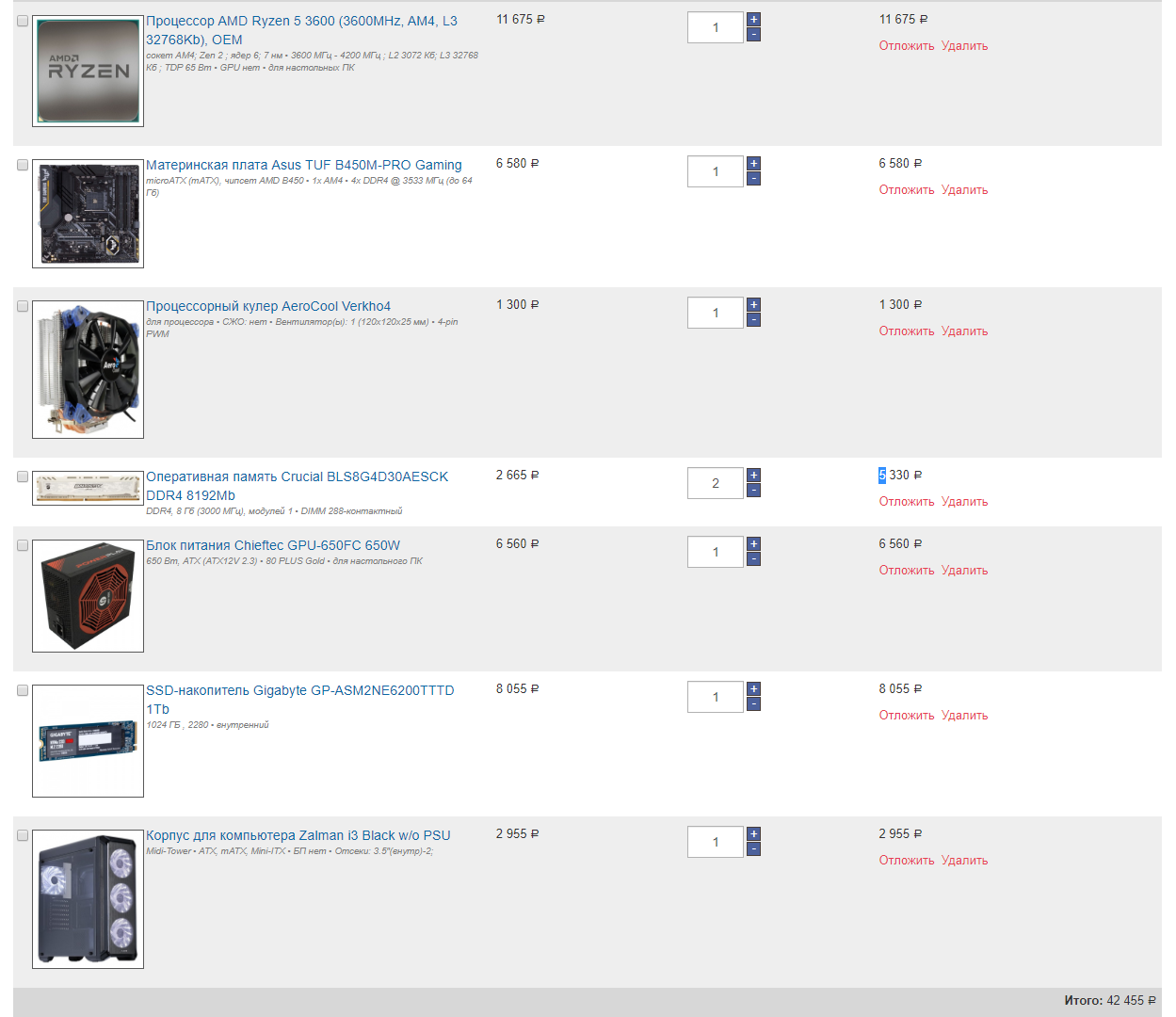Open Asus TUF B450M-PRO Gaming product page
Viewport: 1176px width, 1017px height.
pos(304,165)
